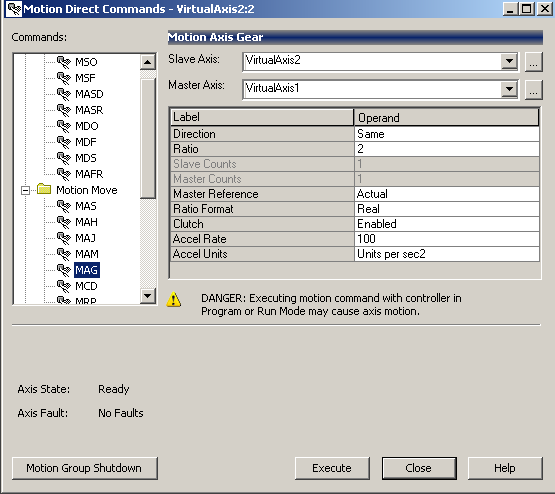
Task: Click the Ratio operand field
Action: (447, 149)
